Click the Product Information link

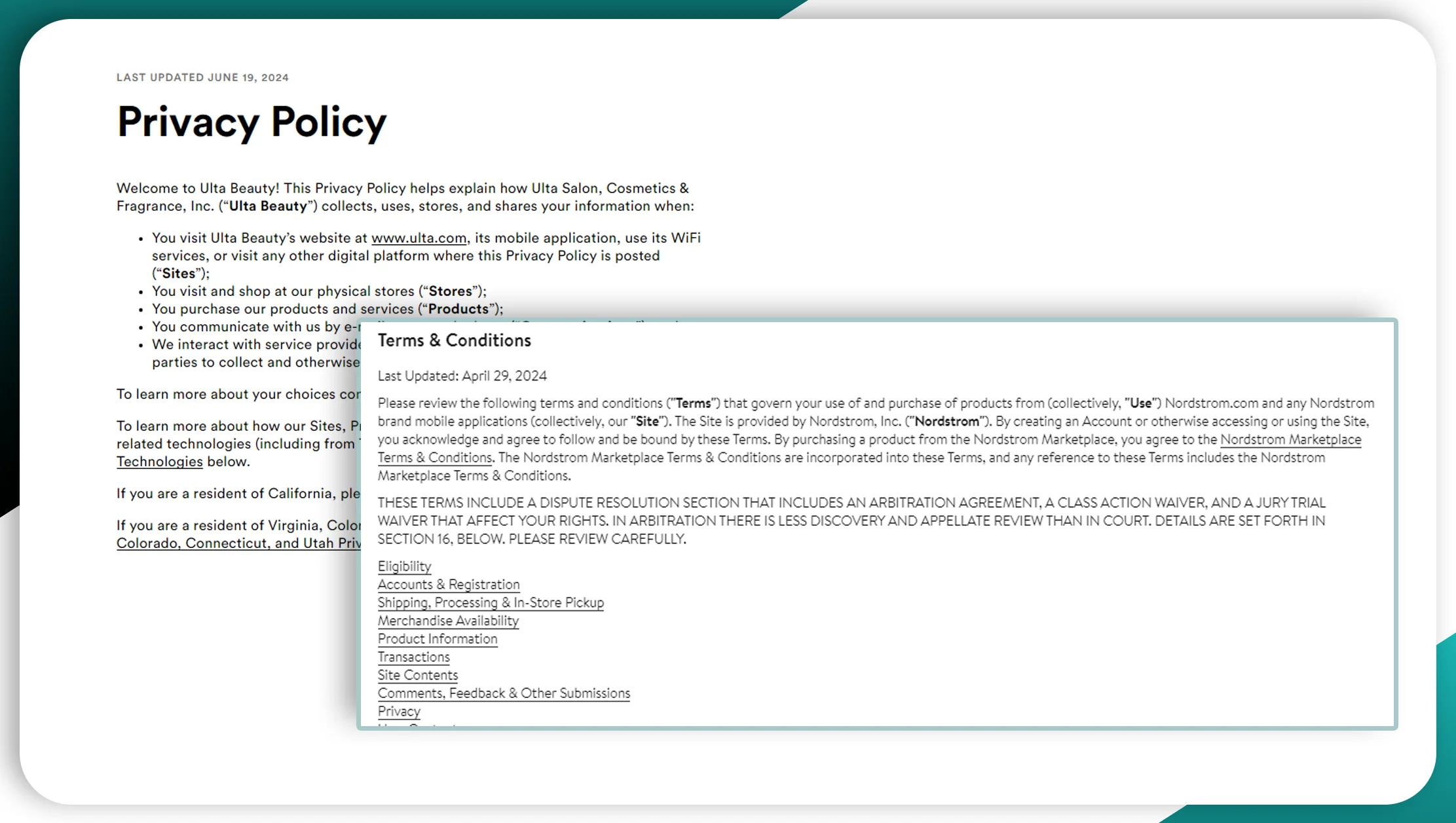tap(437, 639)
